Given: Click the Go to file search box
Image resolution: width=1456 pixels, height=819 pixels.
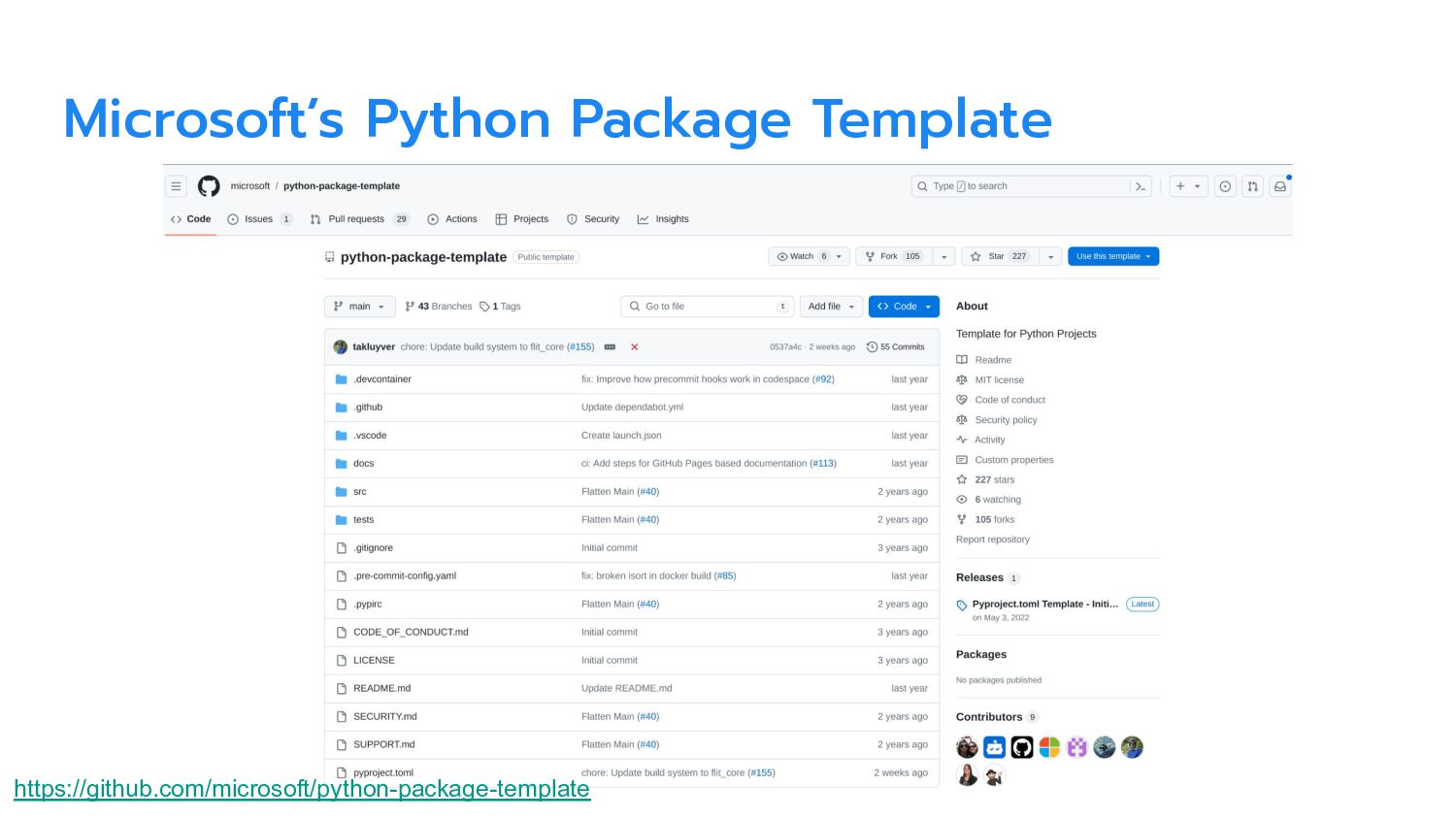Looking at the screenshot, I should click(707, 307).
